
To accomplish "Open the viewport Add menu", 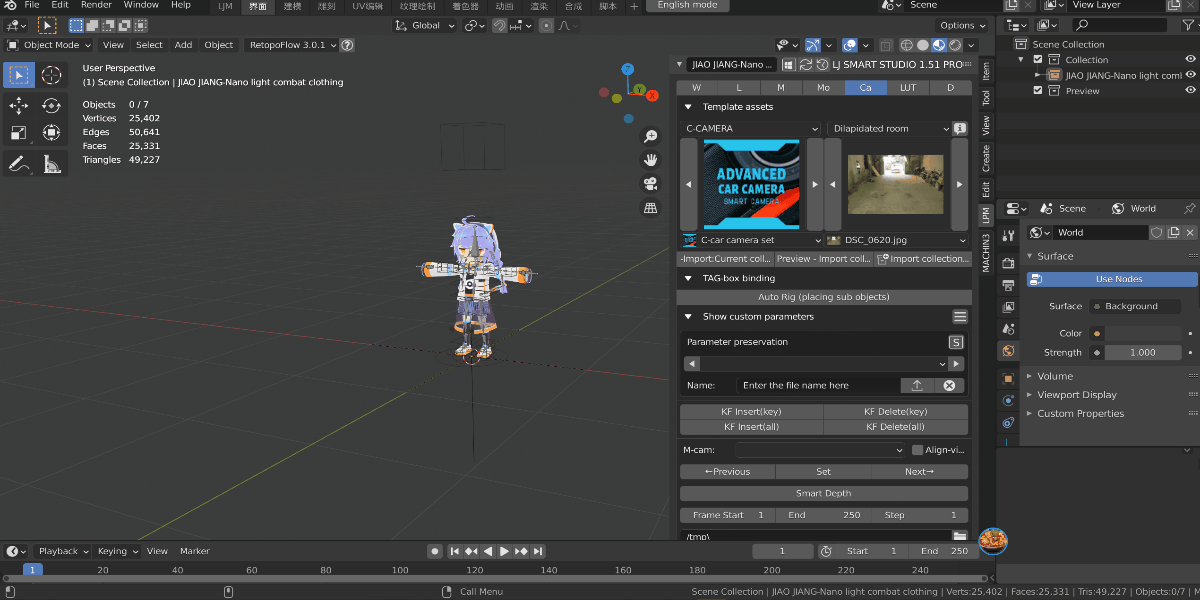I will click(183, 45).
